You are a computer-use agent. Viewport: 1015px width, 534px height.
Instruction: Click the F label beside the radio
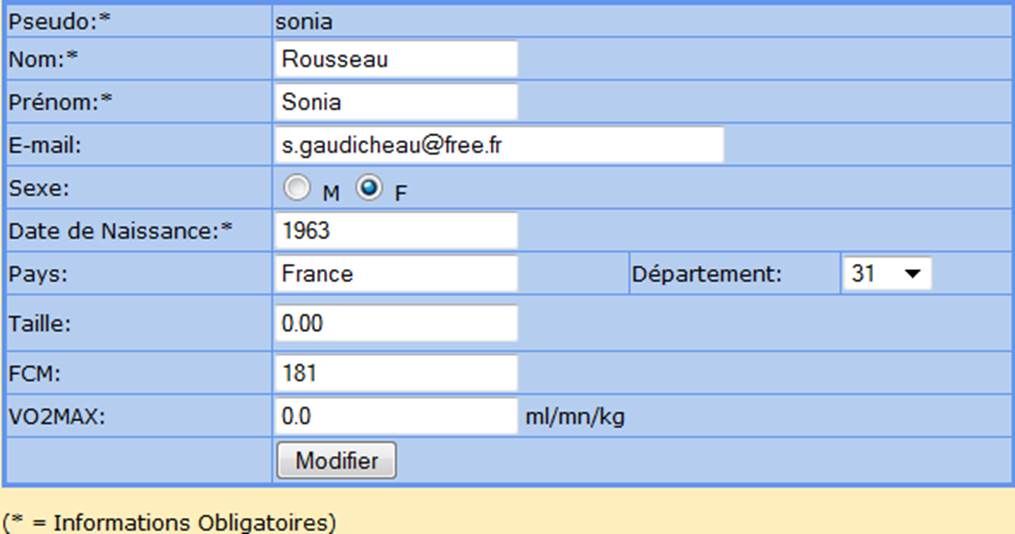[401, 193]
